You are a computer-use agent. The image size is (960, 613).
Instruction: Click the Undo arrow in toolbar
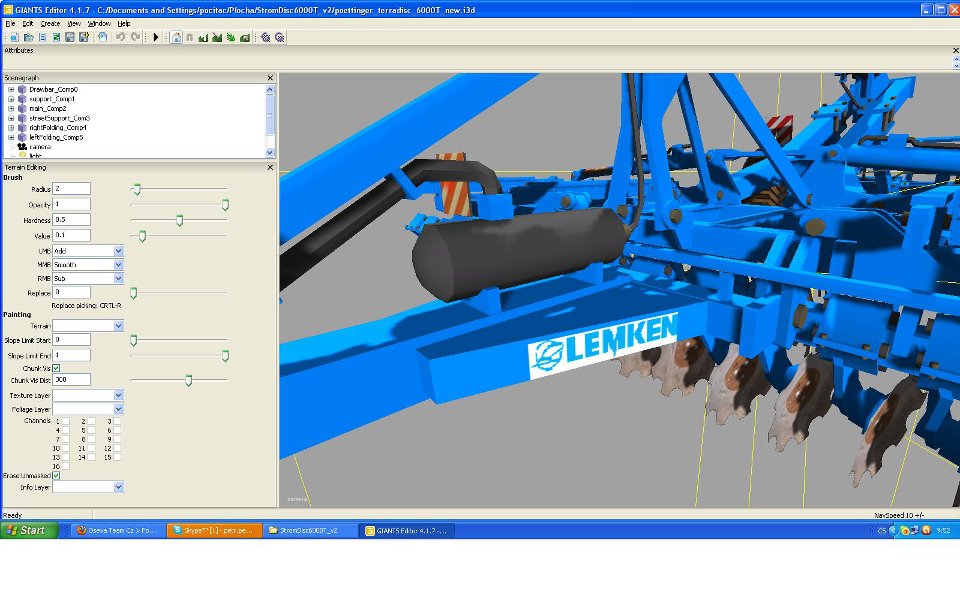pos(121,37)
